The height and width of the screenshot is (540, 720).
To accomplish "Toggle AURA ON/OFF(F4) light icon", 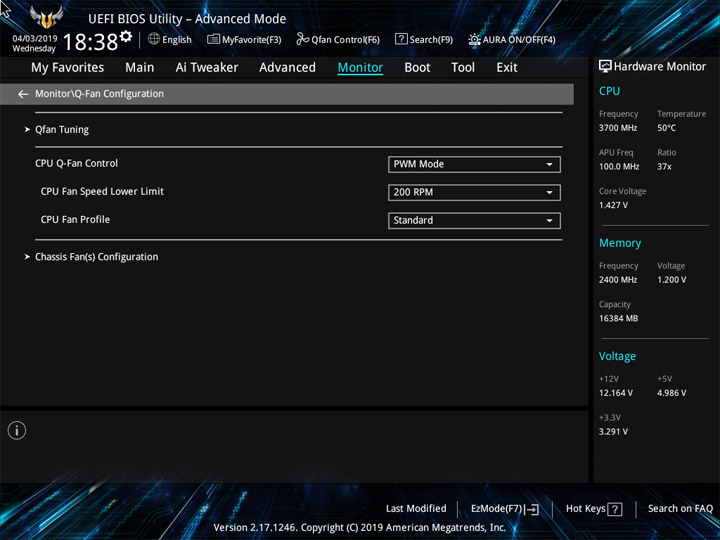I will click(x=474, y=39).
